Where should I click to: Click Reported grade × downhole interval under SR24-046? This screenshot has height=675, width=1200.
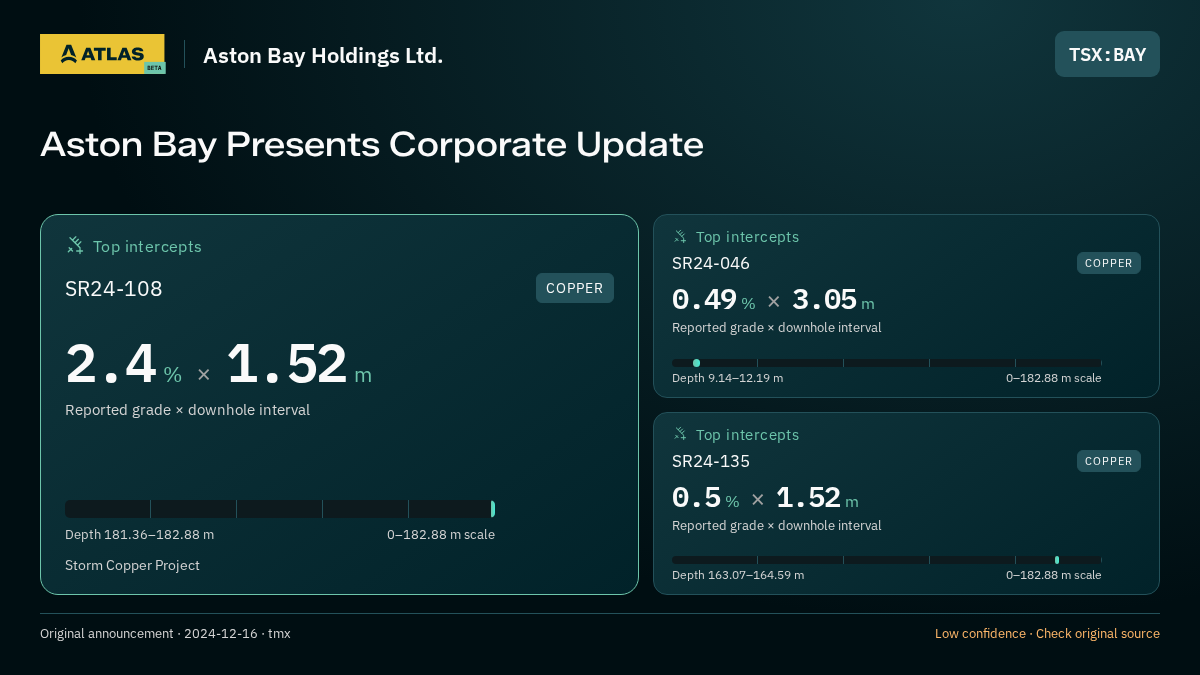click(776, 328)
